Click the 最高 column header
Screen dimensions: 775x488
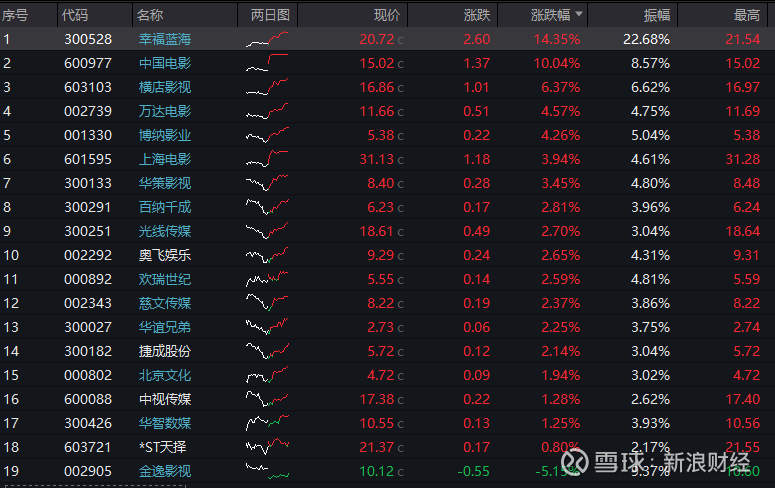pyautogui.click(x=746, y=15)
